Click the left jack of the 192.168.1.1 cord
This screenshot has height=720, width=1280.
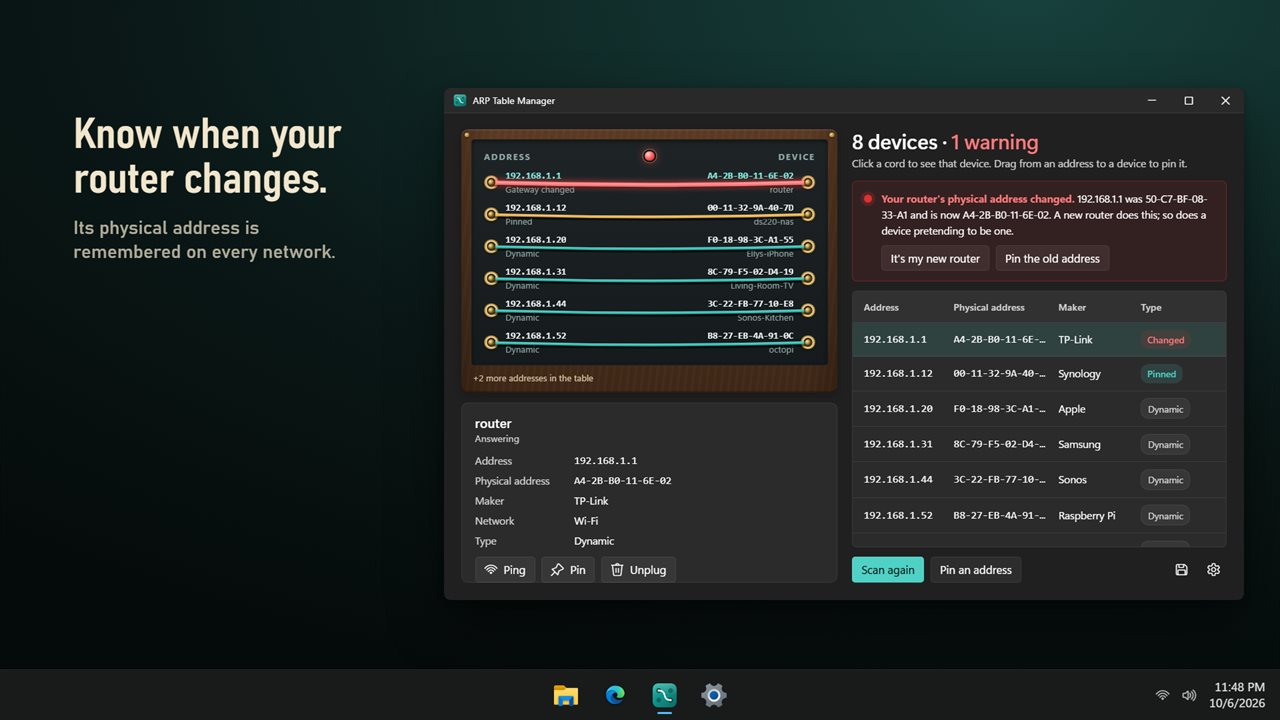coord(490,183)
